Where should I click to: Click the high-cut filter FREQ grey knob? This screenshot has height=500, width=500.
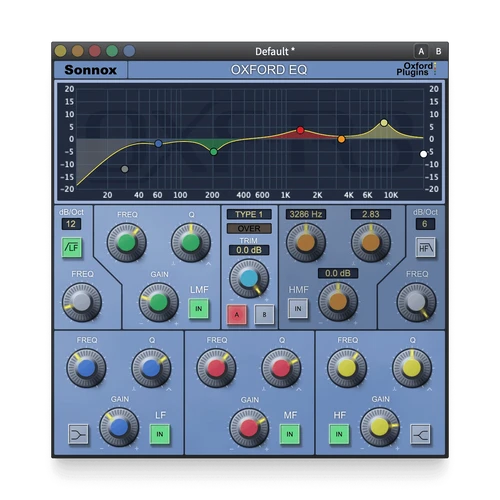point(416,302)
